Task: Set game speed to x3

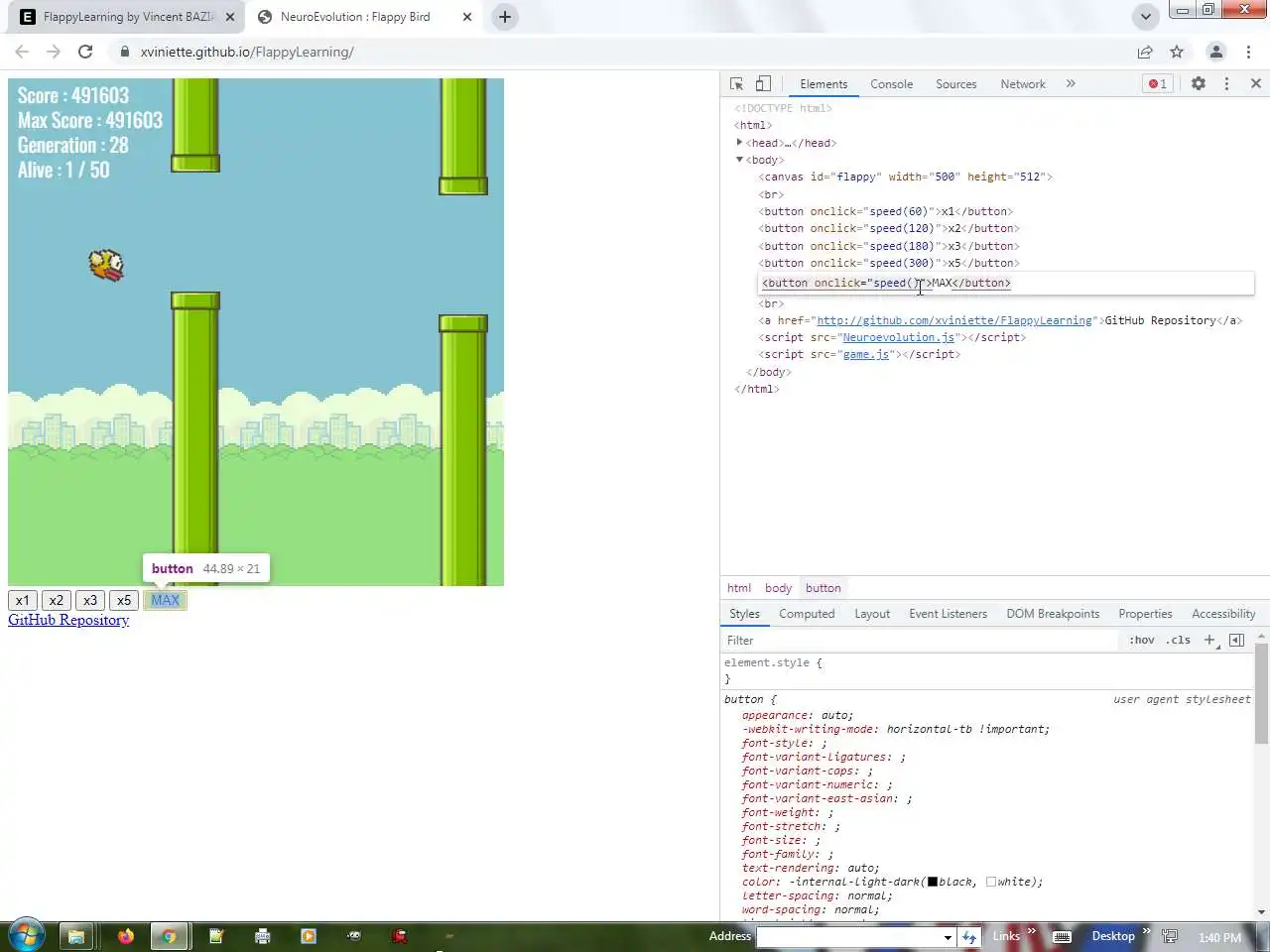Action: click(x=90, y=600)
